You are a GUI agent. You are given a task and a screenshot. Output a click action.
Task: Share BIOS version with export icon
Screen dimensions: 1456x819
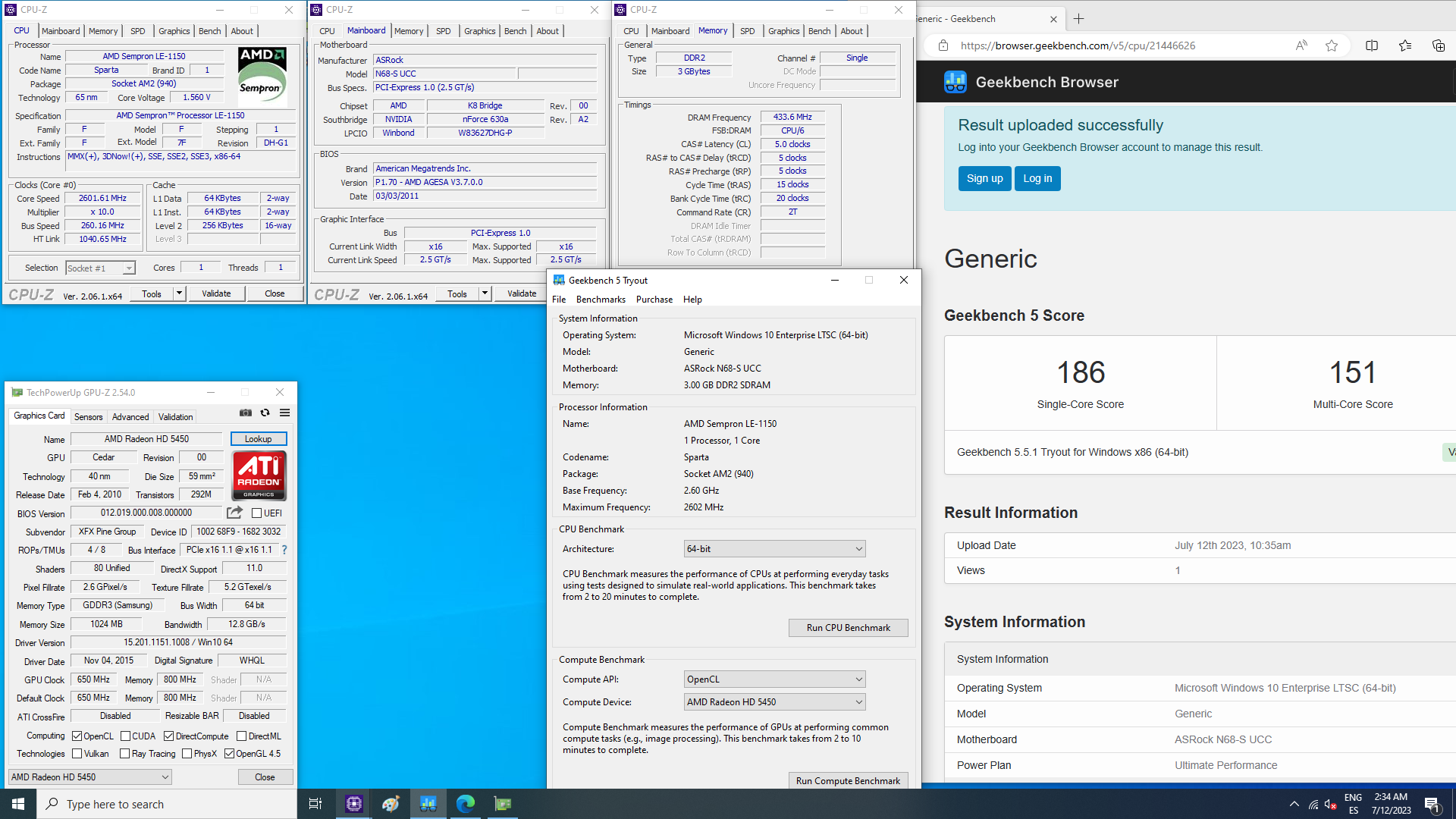[x=234, y=513]
